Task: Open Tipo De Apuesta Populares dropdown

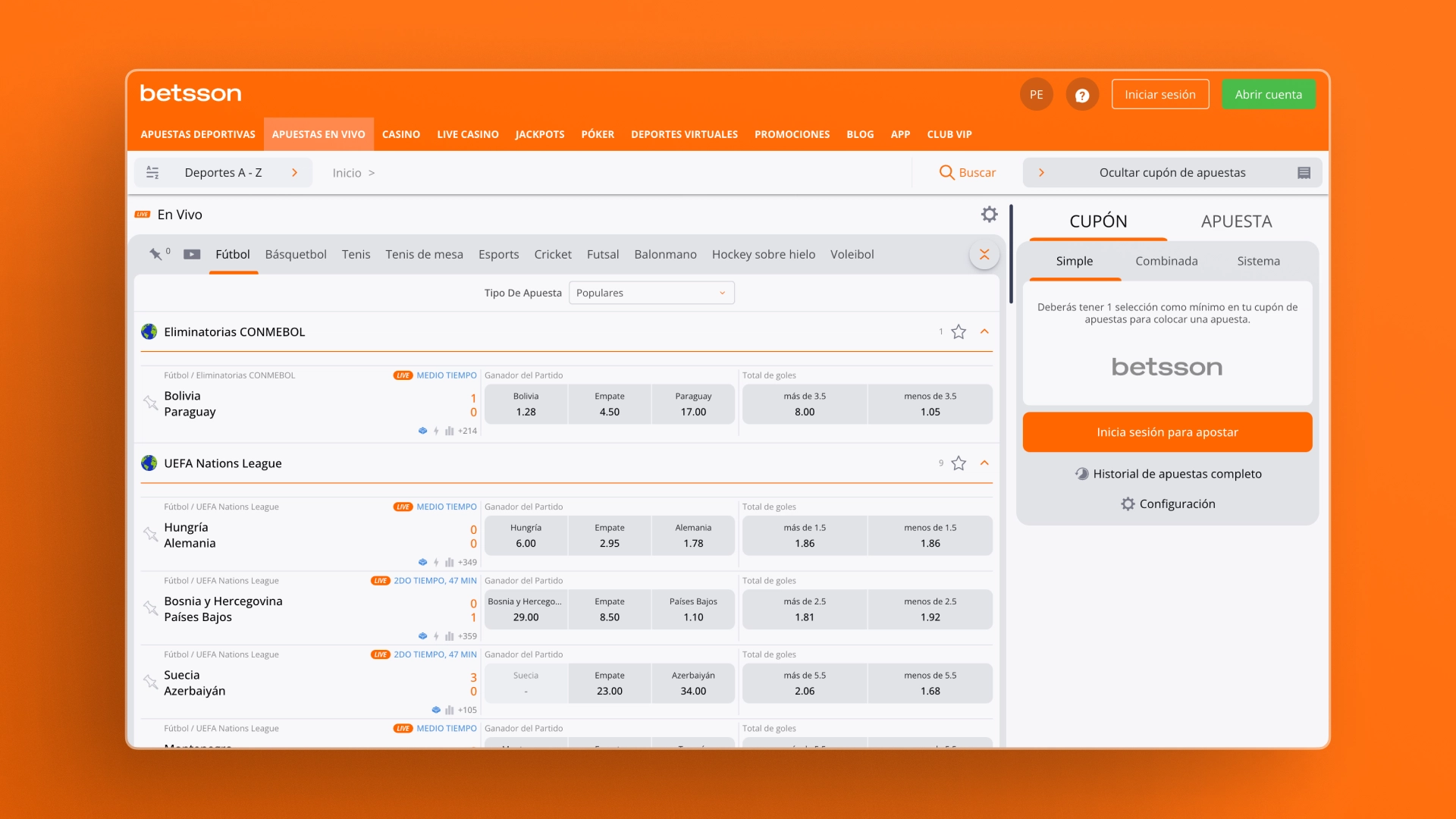Action: [x=651, y=293]
